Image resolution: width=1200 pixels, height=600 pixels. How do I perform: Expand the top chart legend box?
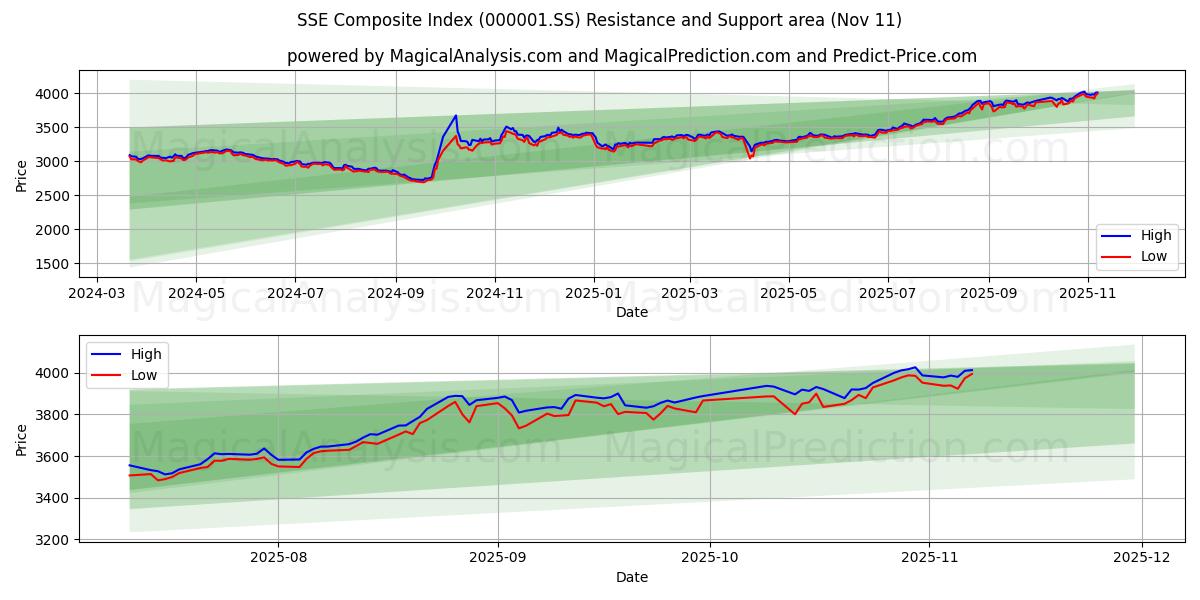tap(1136, 245)
